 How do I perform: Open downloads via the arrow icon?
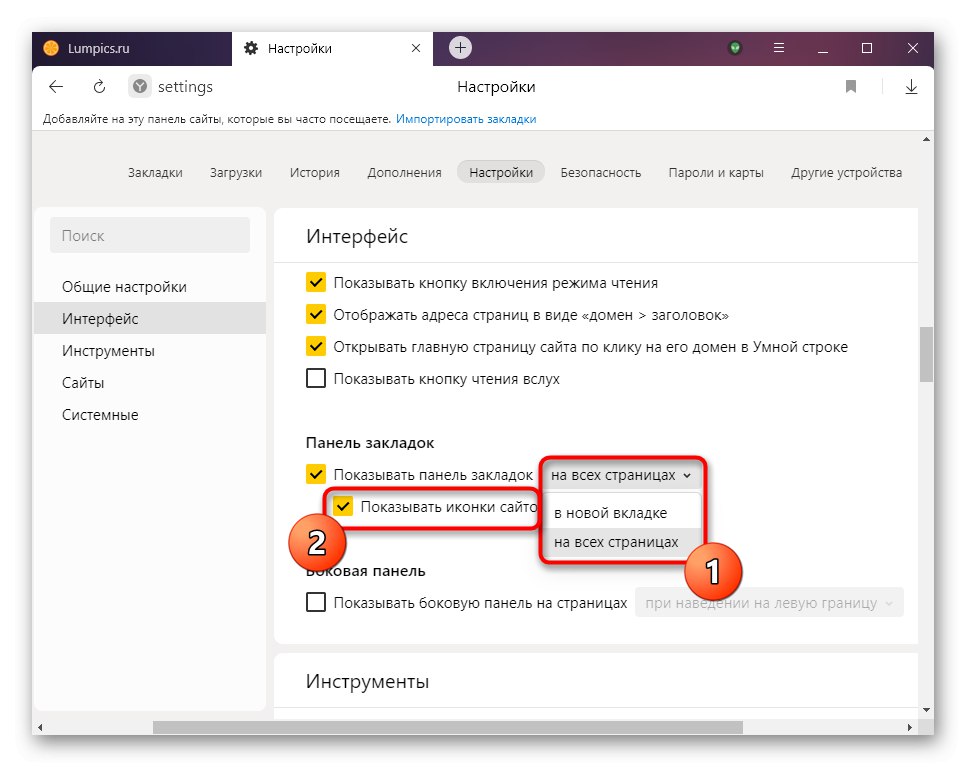911,87
